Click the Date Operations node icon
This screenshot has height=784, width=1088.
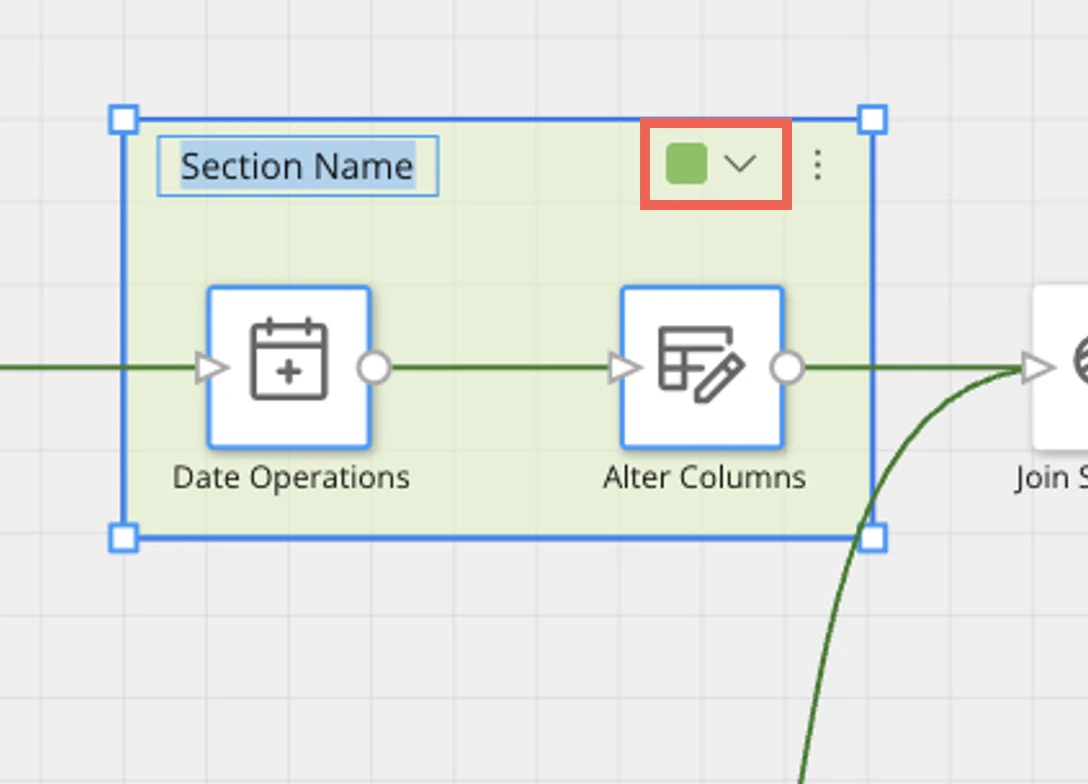coord(289,360)
